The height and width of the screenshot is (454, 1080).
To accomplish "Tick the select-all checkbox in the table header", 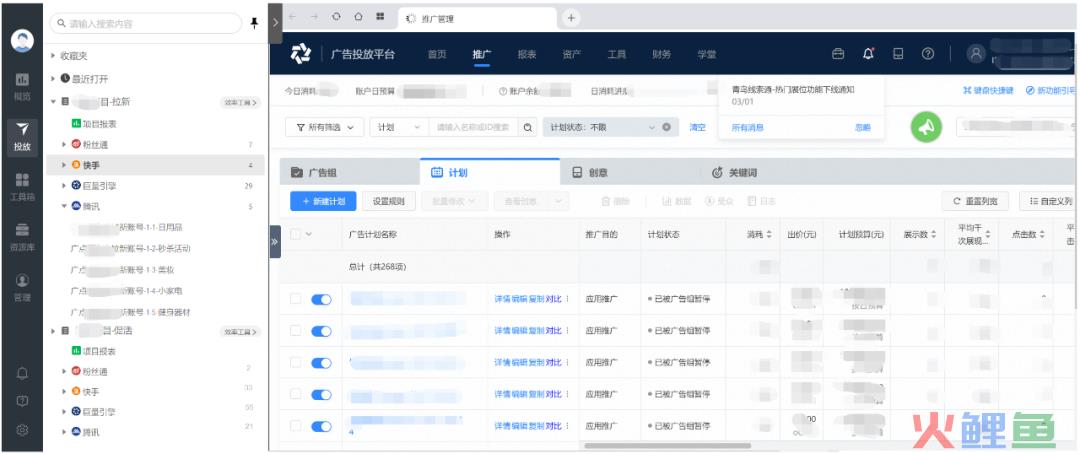I will [x=295, y=234].
